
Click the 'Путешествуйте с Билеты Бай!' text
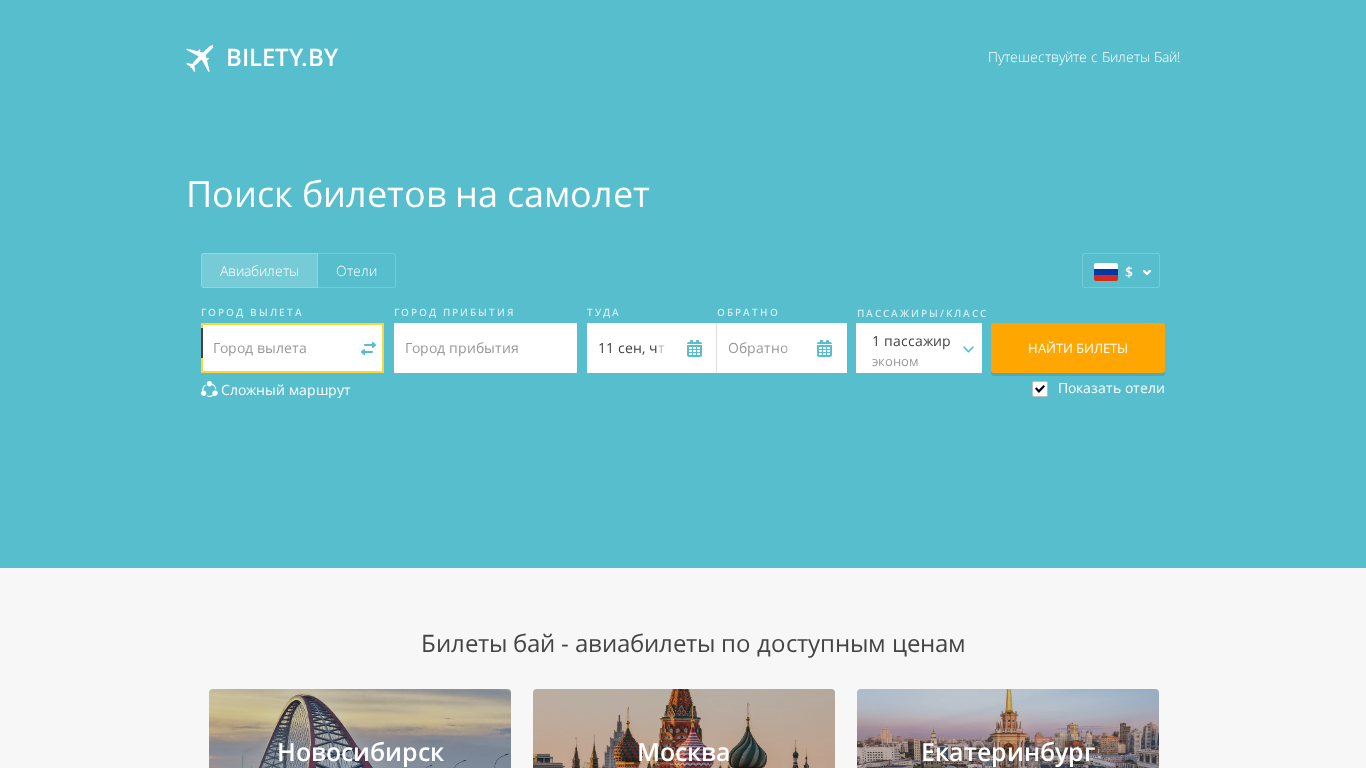tap(1084, 57)
